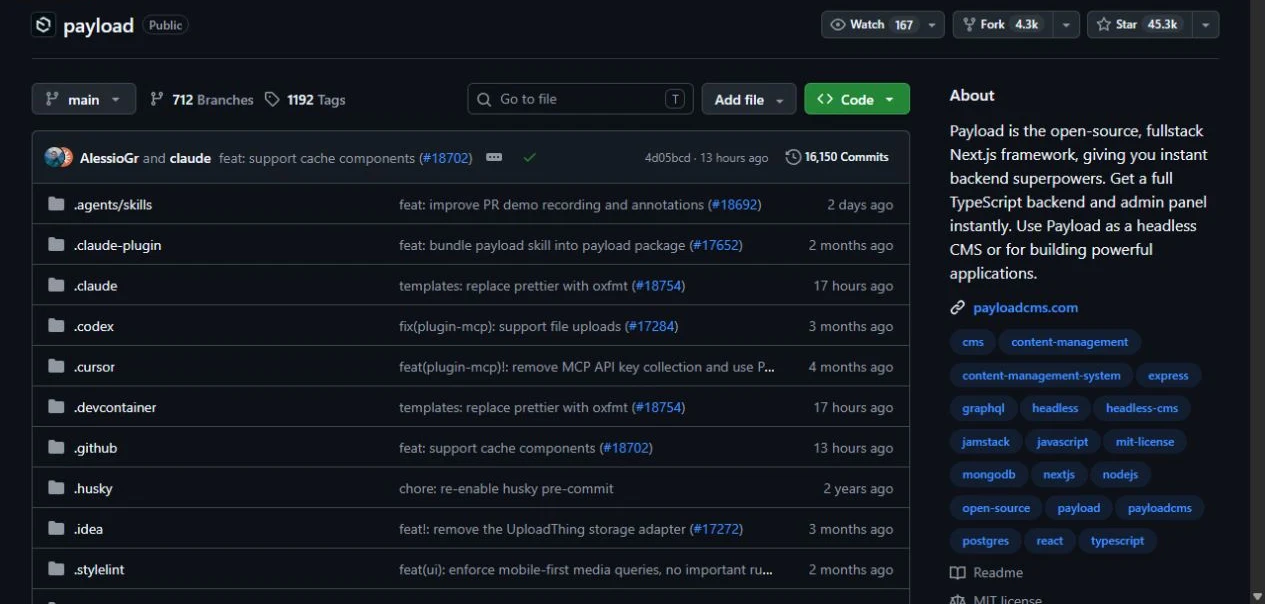
Task: Select the jamstack topic tag
Action: click(986, 441)
